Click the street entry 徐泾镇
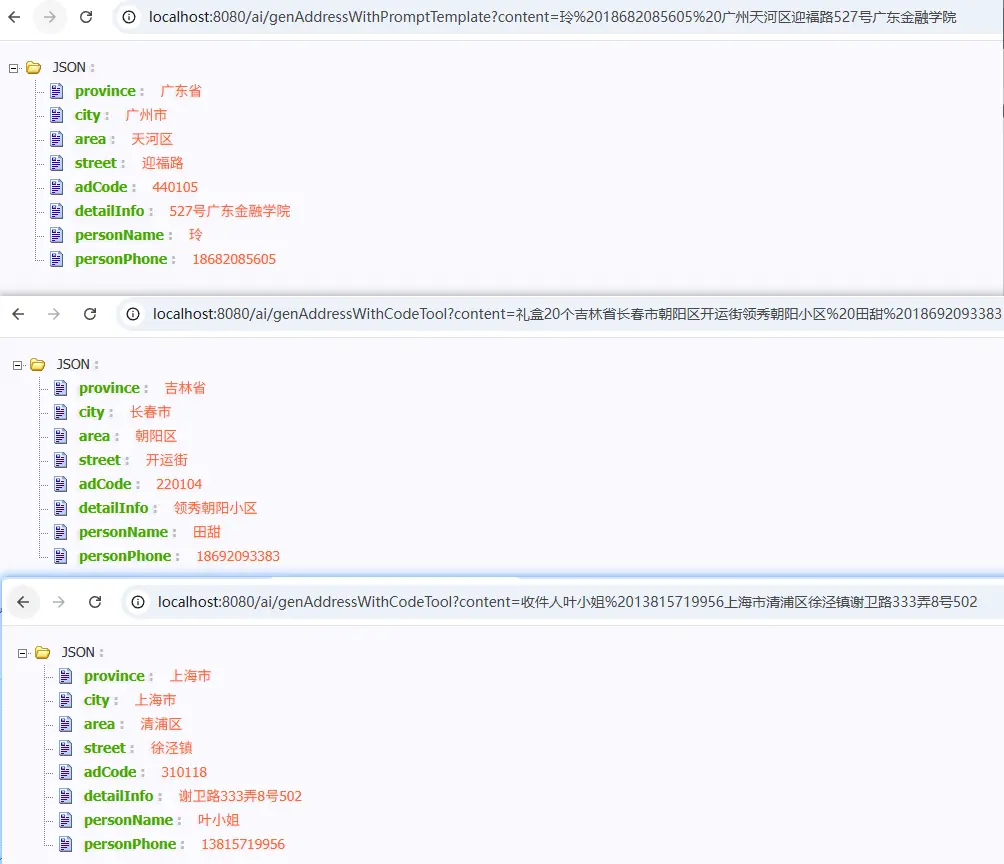The width and height of the screenshot is (1004, 864). 171,748
